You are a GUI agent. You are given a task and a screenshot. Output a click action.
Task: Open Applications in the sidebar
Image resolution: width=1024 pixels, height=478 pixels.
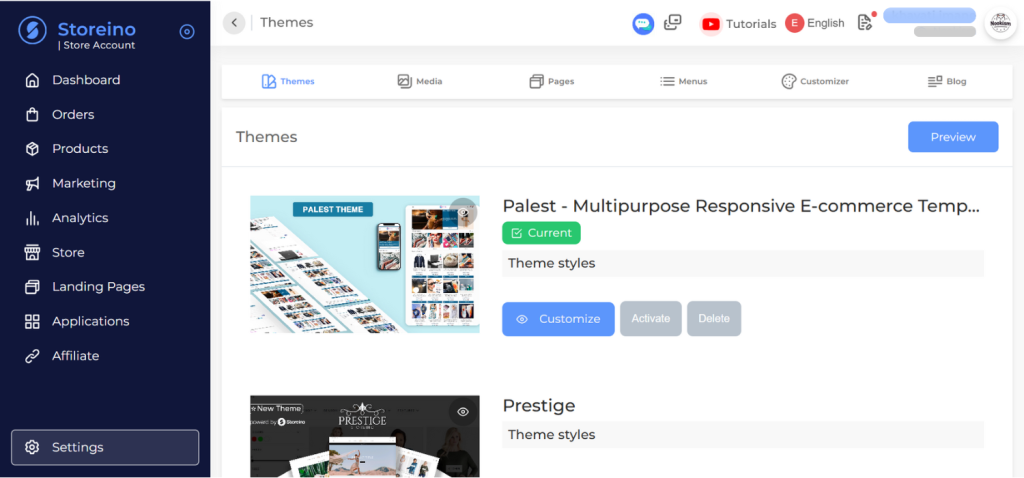coord(91,321)
